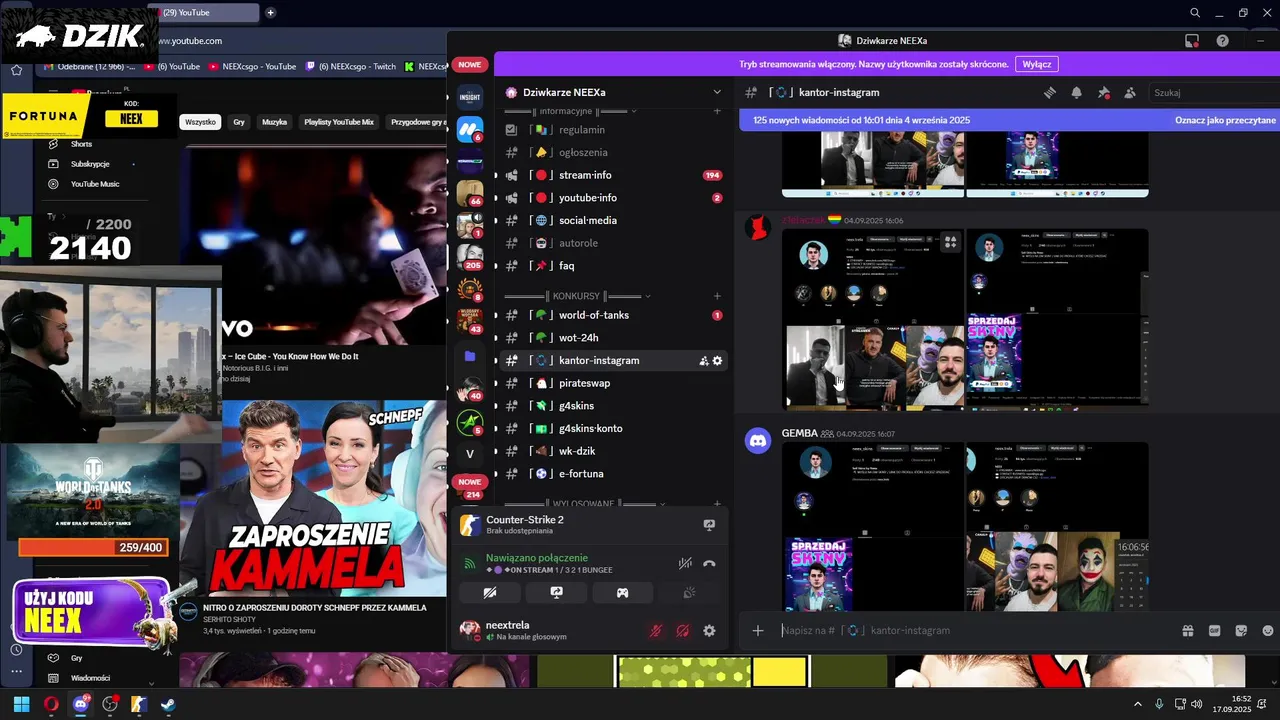Open NEEXcsgo - Twitch bookmark

351,67
